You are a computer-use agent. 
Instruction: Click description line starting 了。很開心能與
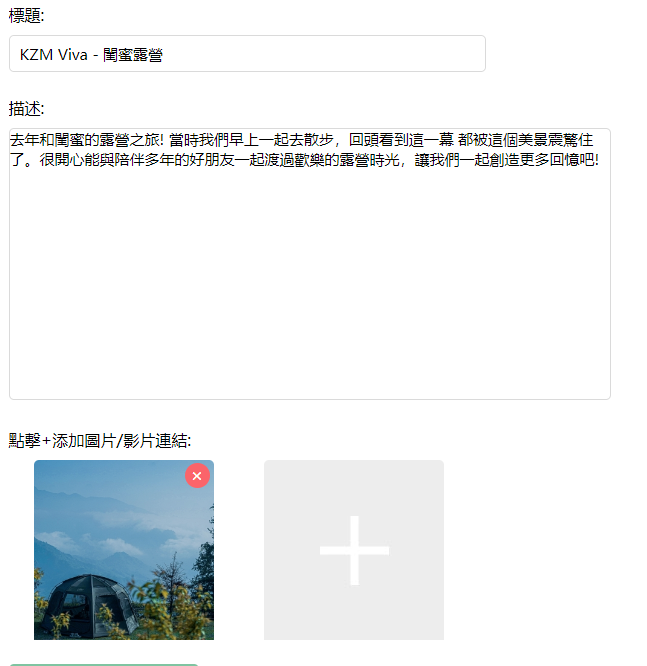click(304, 160)
